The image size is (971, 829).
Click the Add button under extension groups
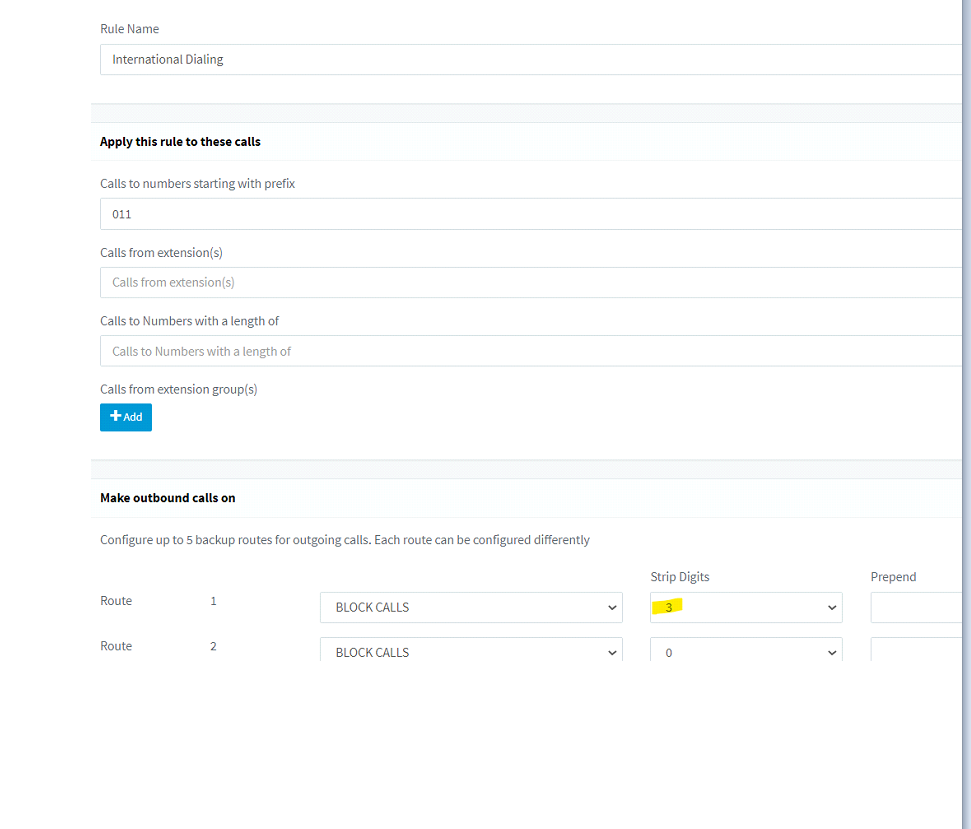pyautogui.click(x=125, y=417)
